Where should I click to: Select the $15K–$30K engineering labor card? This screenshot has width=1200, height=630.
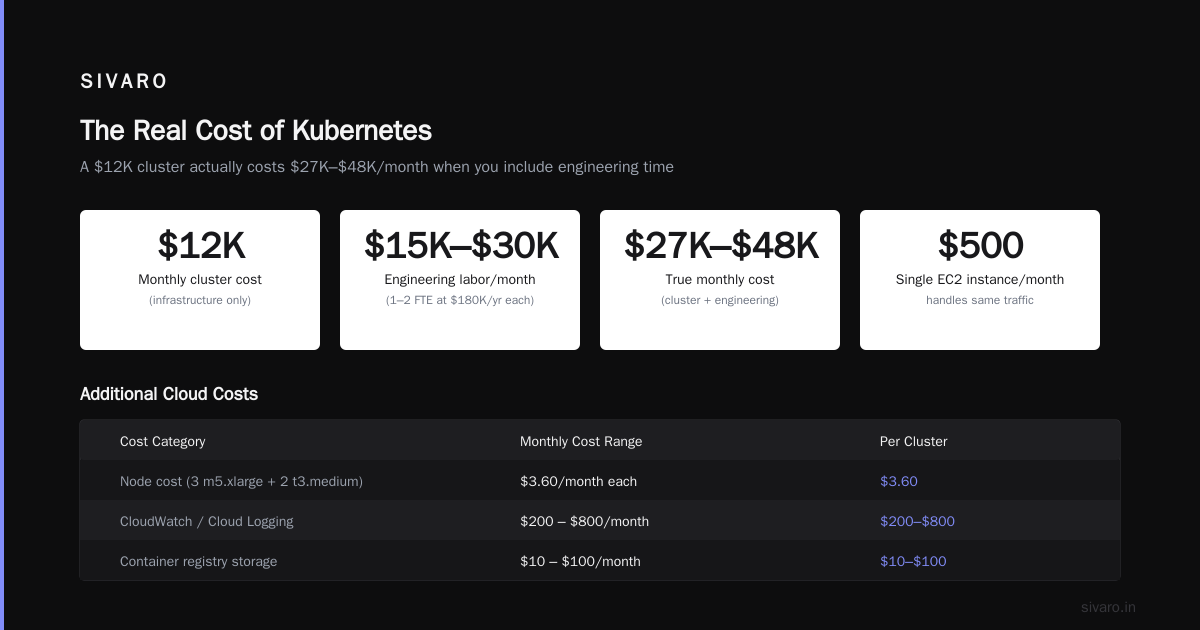pos(460,280)
